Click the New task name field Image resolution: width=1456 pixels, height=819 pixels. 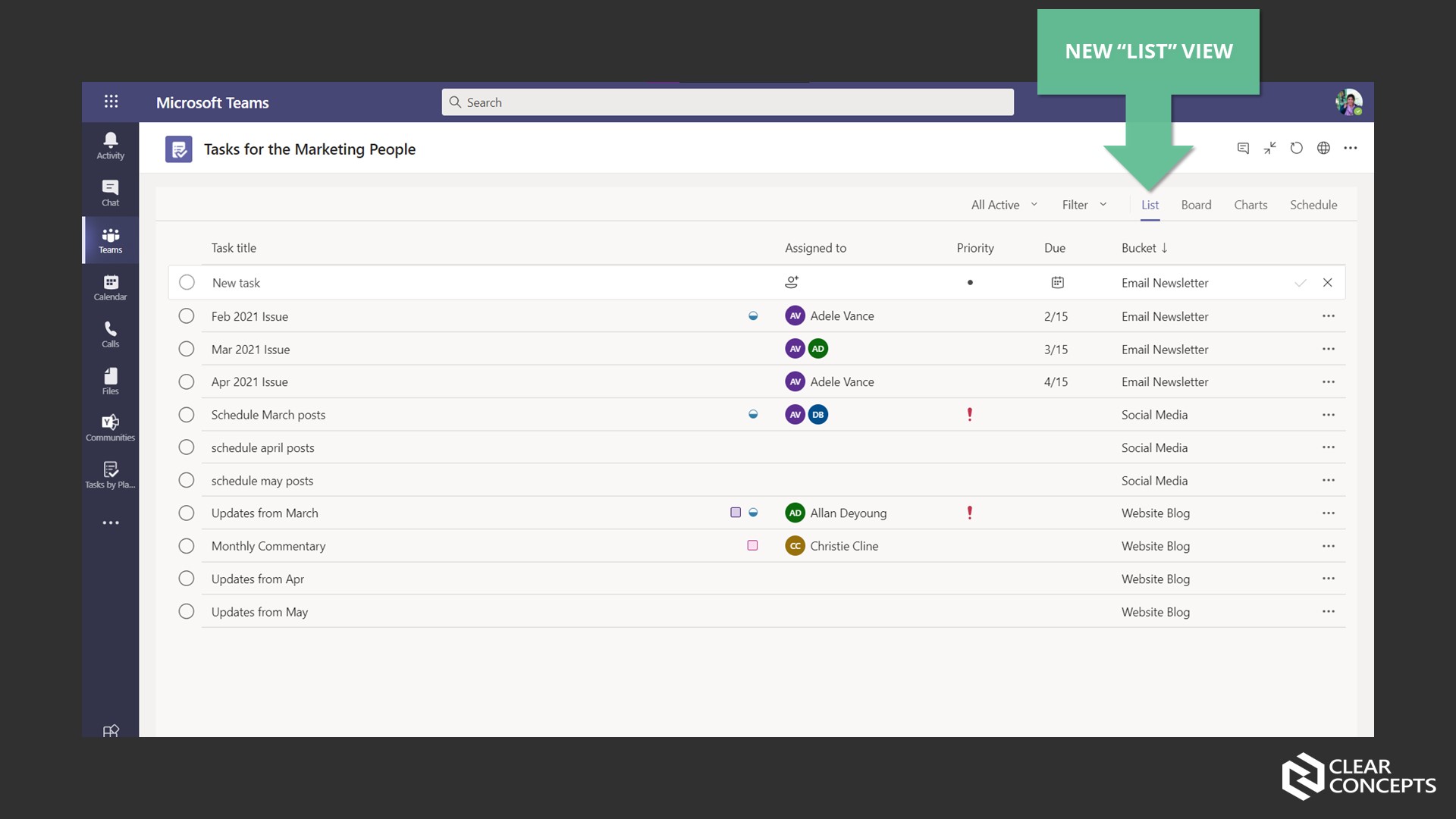click(236, 283)
